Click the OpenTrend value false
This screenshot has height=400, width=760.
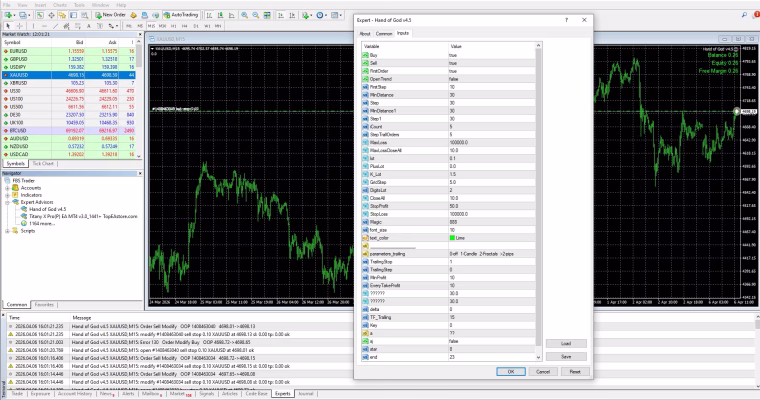coord(491,79)
